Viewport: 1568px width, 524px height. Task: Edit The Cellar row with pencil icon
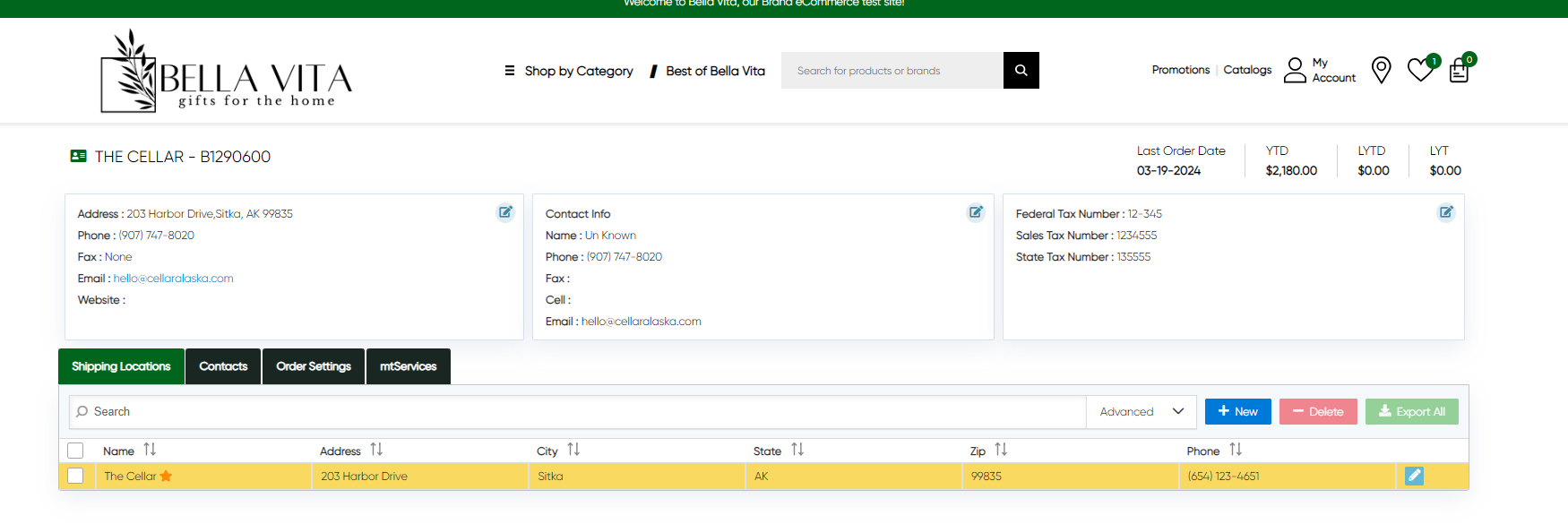pos(1414,476)
